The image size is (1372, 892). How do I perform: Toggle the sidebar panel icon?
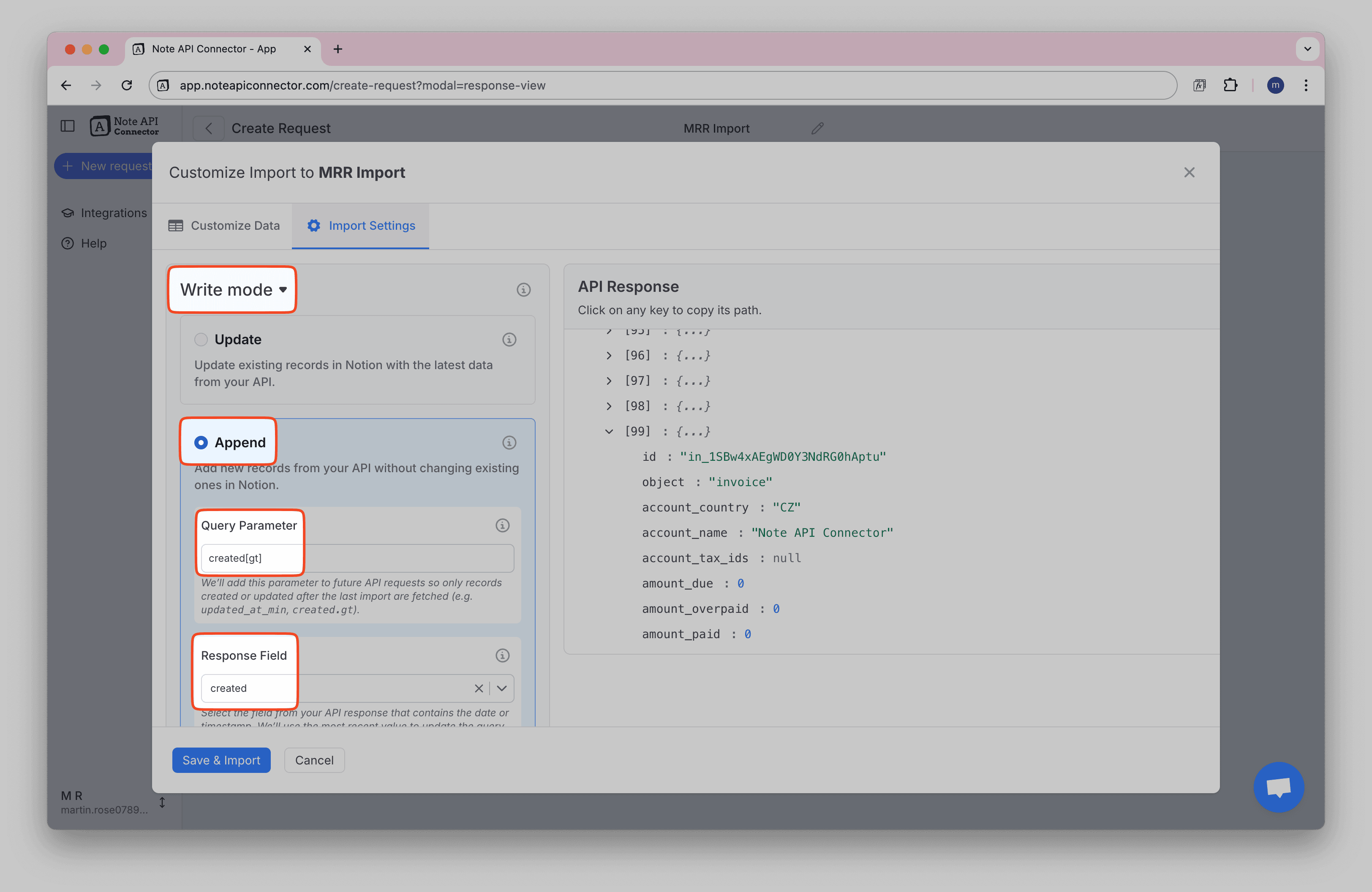pyautogui.click(x=68, y=126)
